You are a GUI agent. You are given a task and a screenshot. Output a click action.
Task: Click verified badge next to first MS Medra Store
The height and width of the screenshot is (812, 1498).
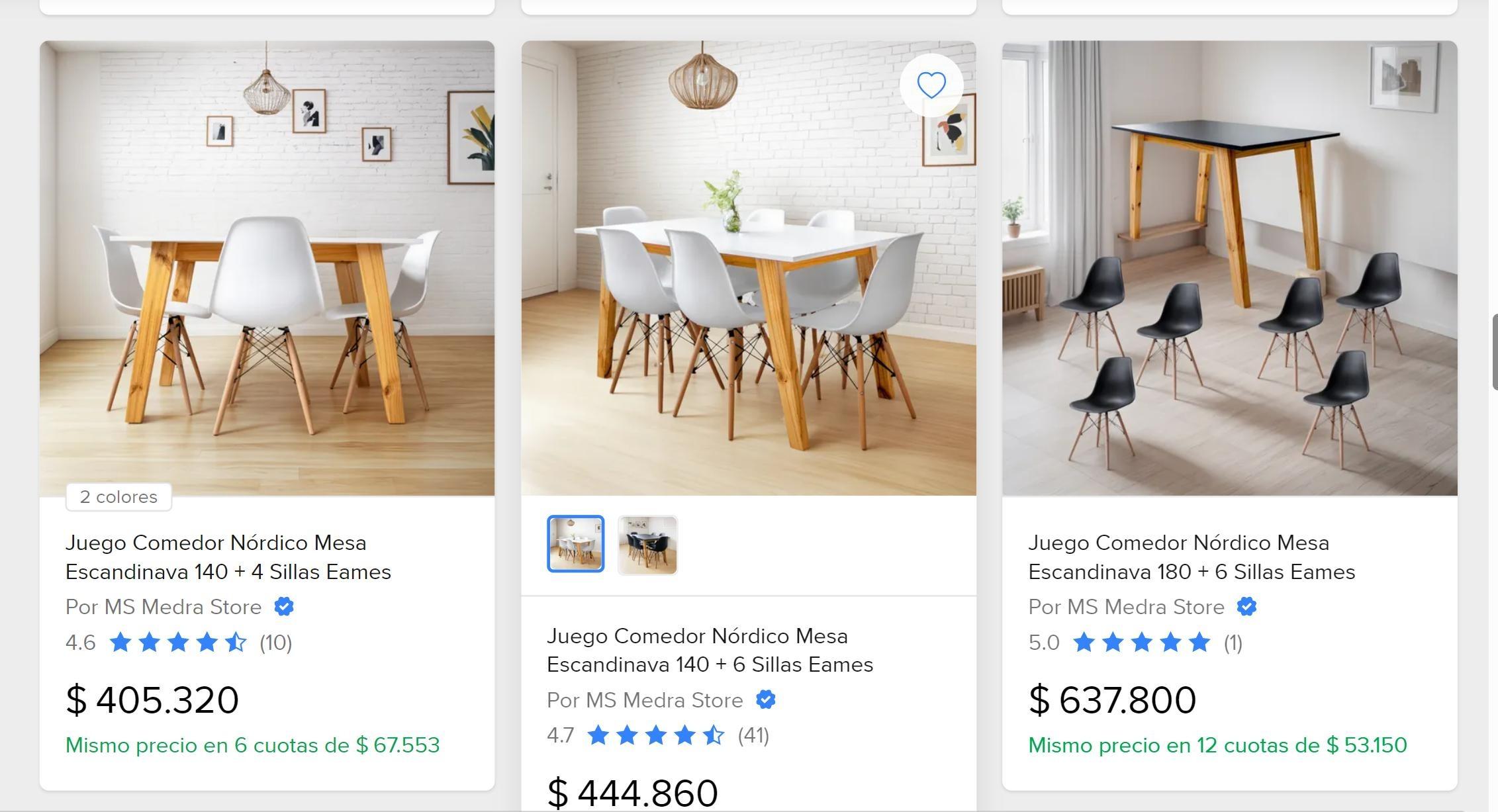pyautogui.click(x=284, y=607)
